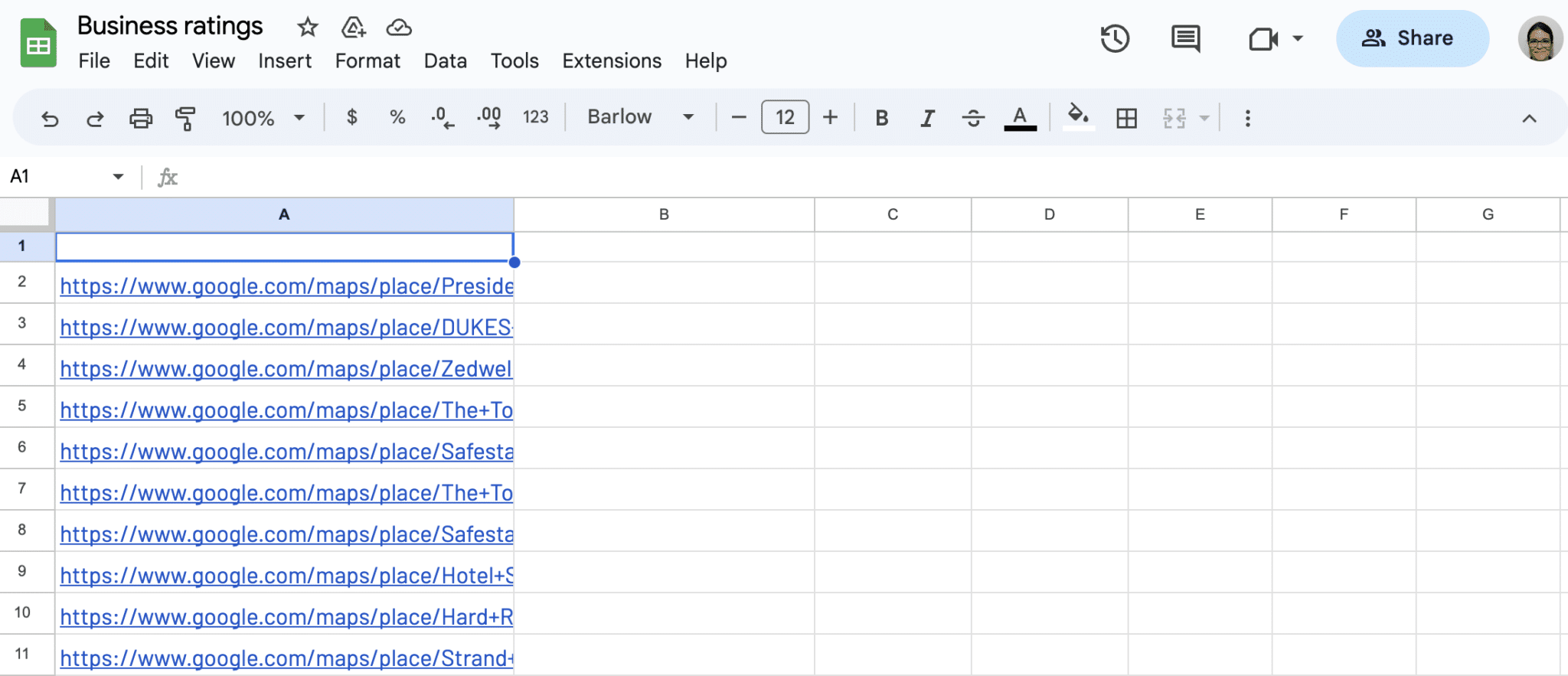Open the comments panel icon
1568x676 pixels.
(x=1185, y=38)
